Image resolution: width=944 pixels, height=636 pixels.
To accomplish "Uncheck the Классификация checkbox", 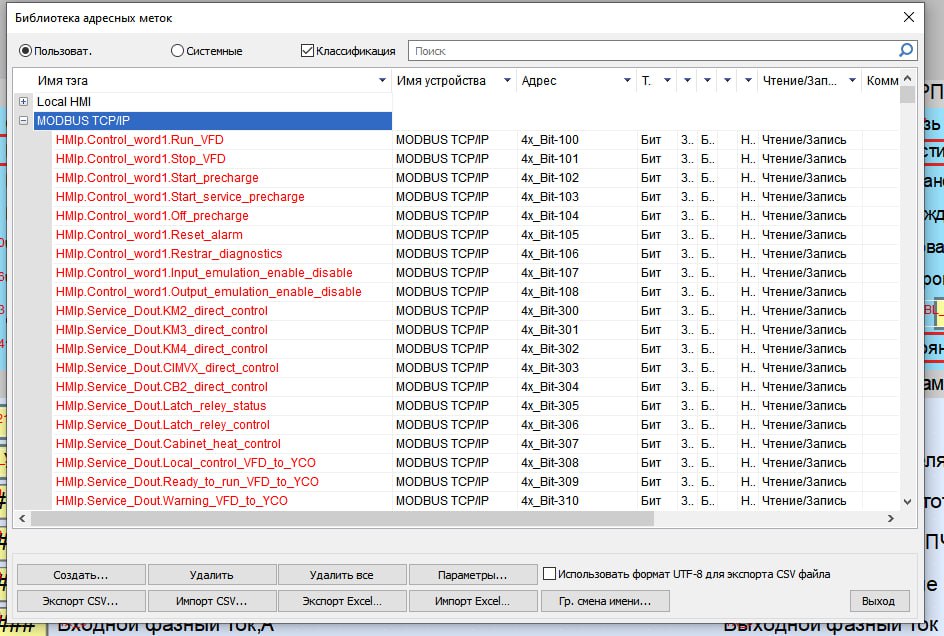I will 307,51.
